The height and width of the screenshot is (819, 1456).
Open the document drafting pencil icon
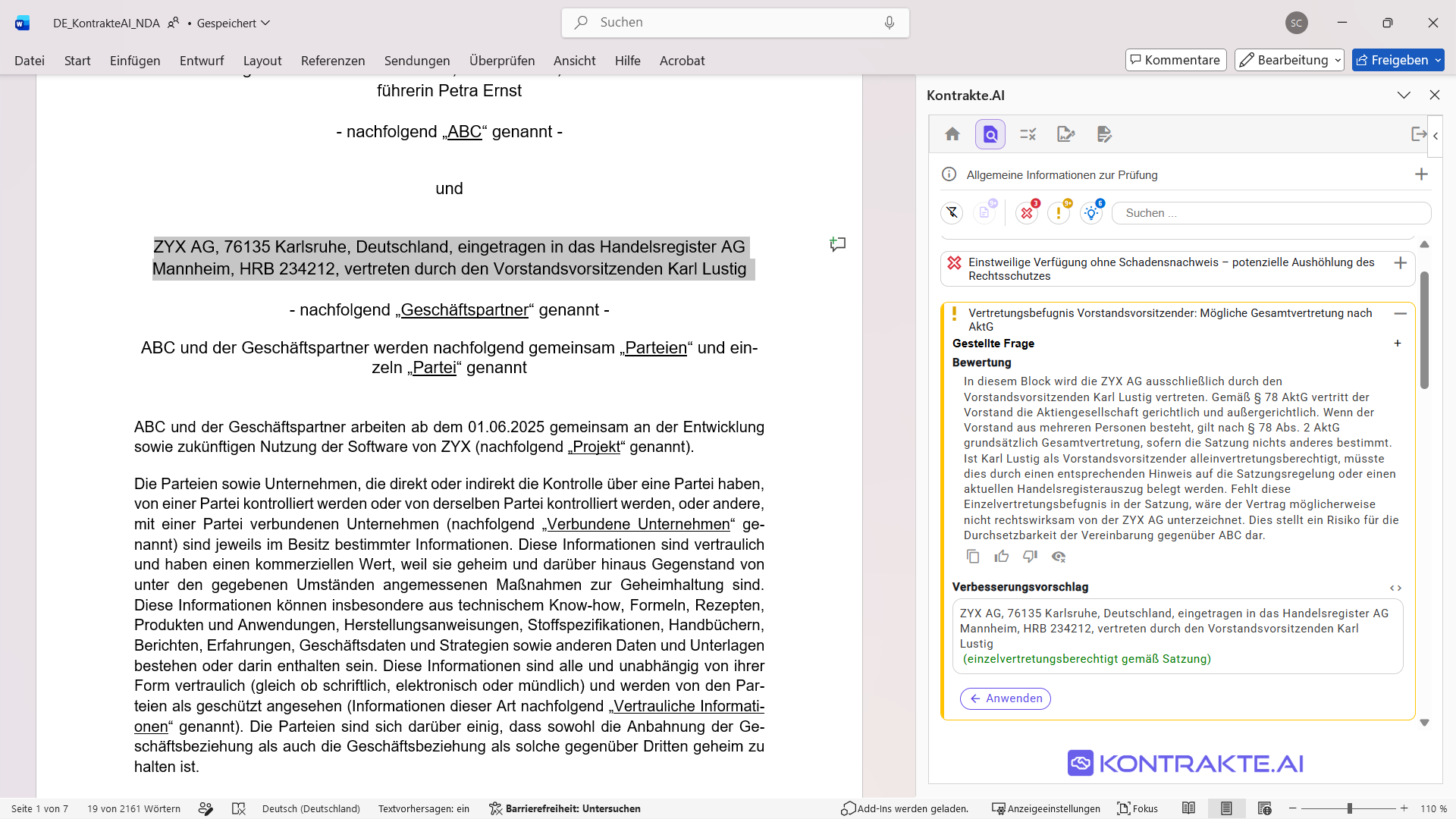click(x=1104, y=134)
